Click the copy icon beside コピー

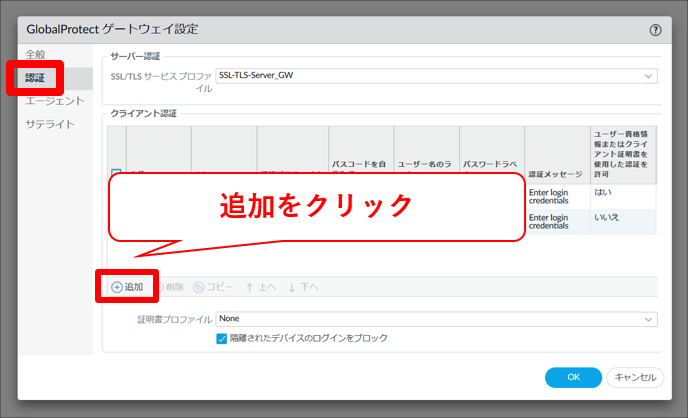click(x=199, y=287)
